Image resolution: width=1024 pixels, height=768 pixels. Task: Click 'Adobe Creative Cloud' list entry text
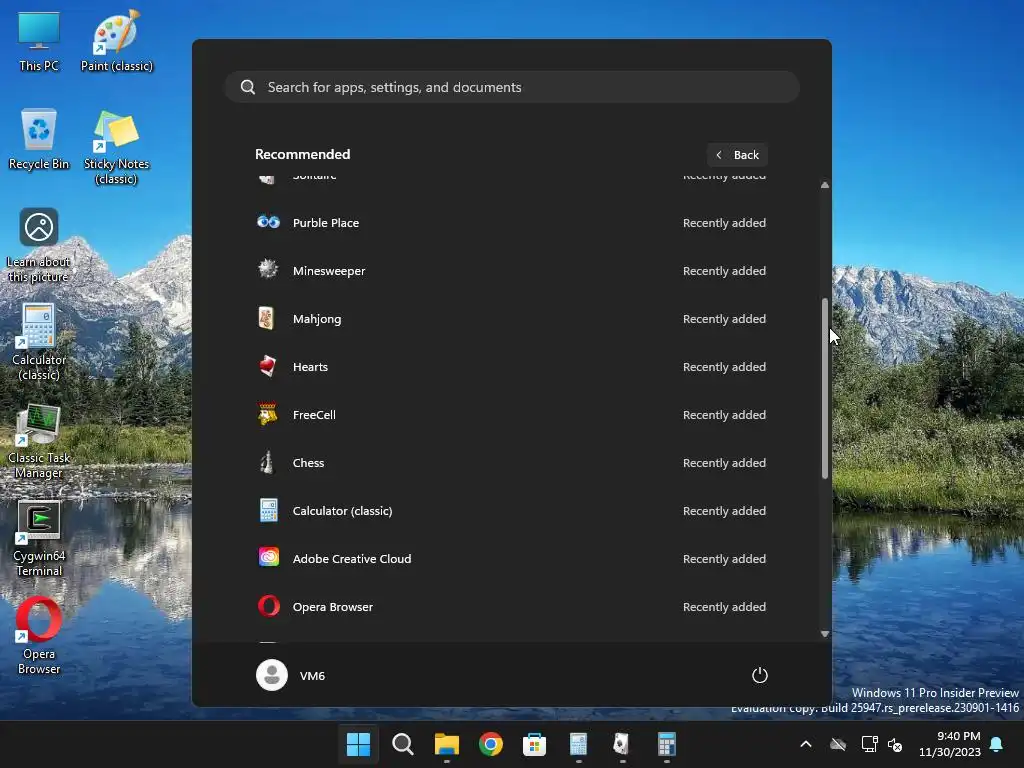tap(352, 558)
